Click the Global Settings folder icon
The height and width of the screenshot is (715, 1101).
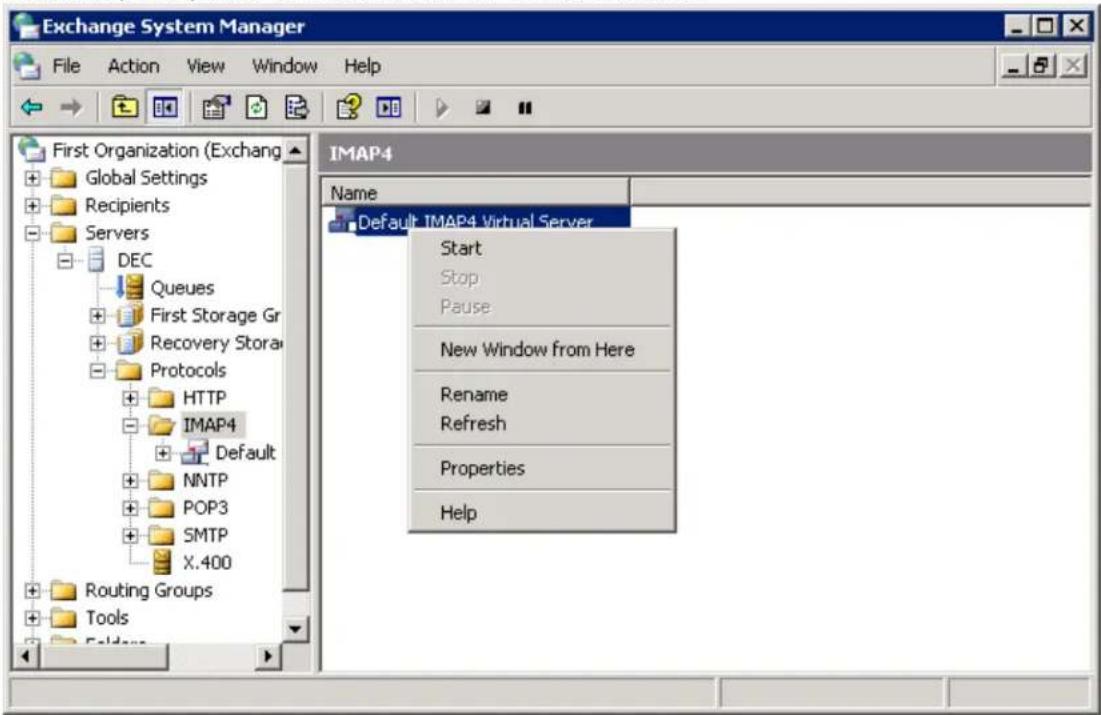(x=63, y=178)
